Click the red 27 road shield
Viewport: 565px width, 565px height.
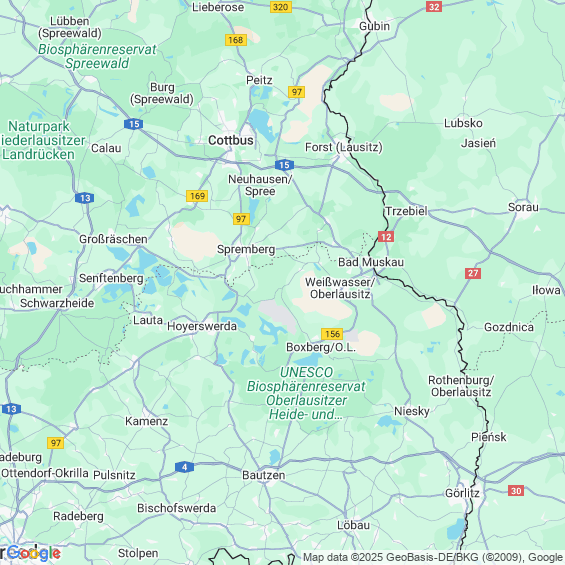pos(473,273)
